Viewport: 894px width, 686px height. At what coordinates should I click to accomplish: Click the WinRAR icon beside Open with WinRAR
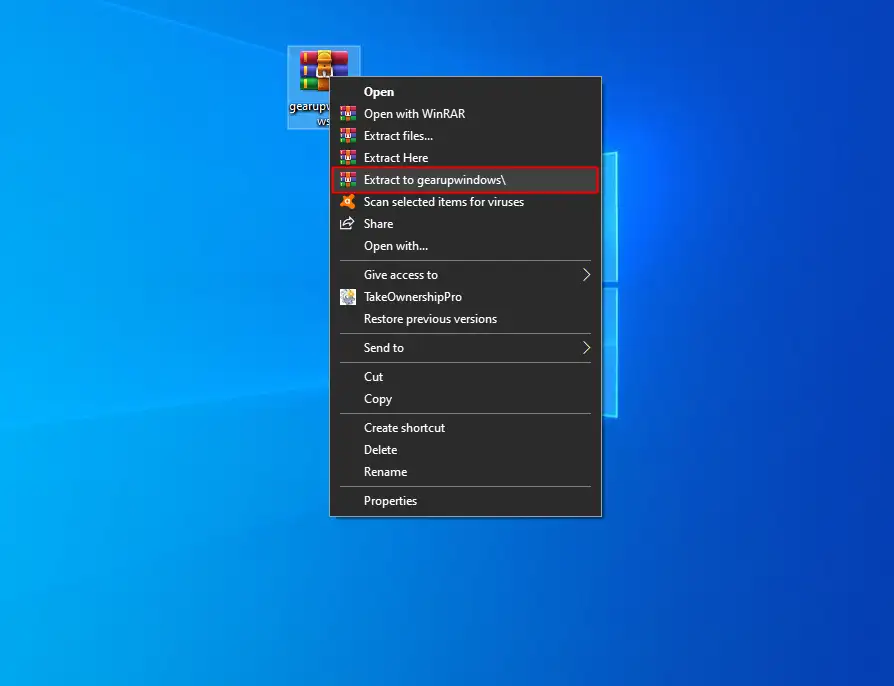coord(348,113)
